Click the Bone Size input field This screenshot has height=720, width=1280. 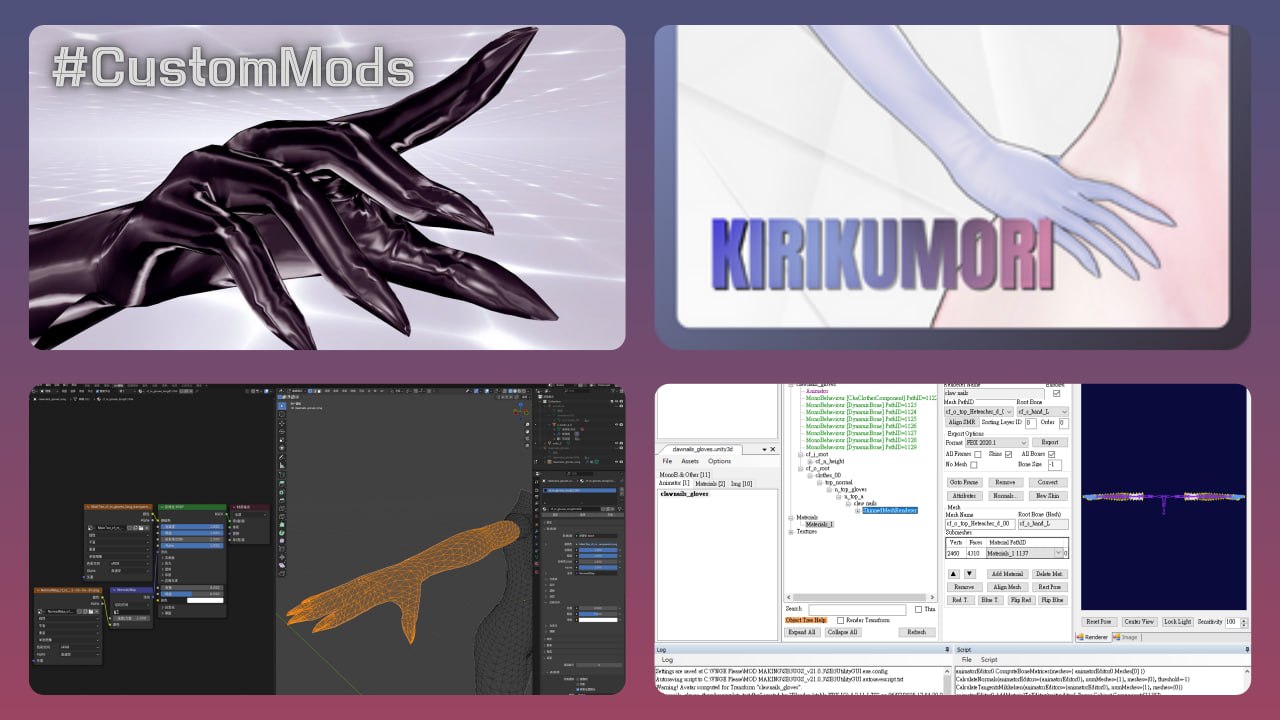click(1055, 465)
